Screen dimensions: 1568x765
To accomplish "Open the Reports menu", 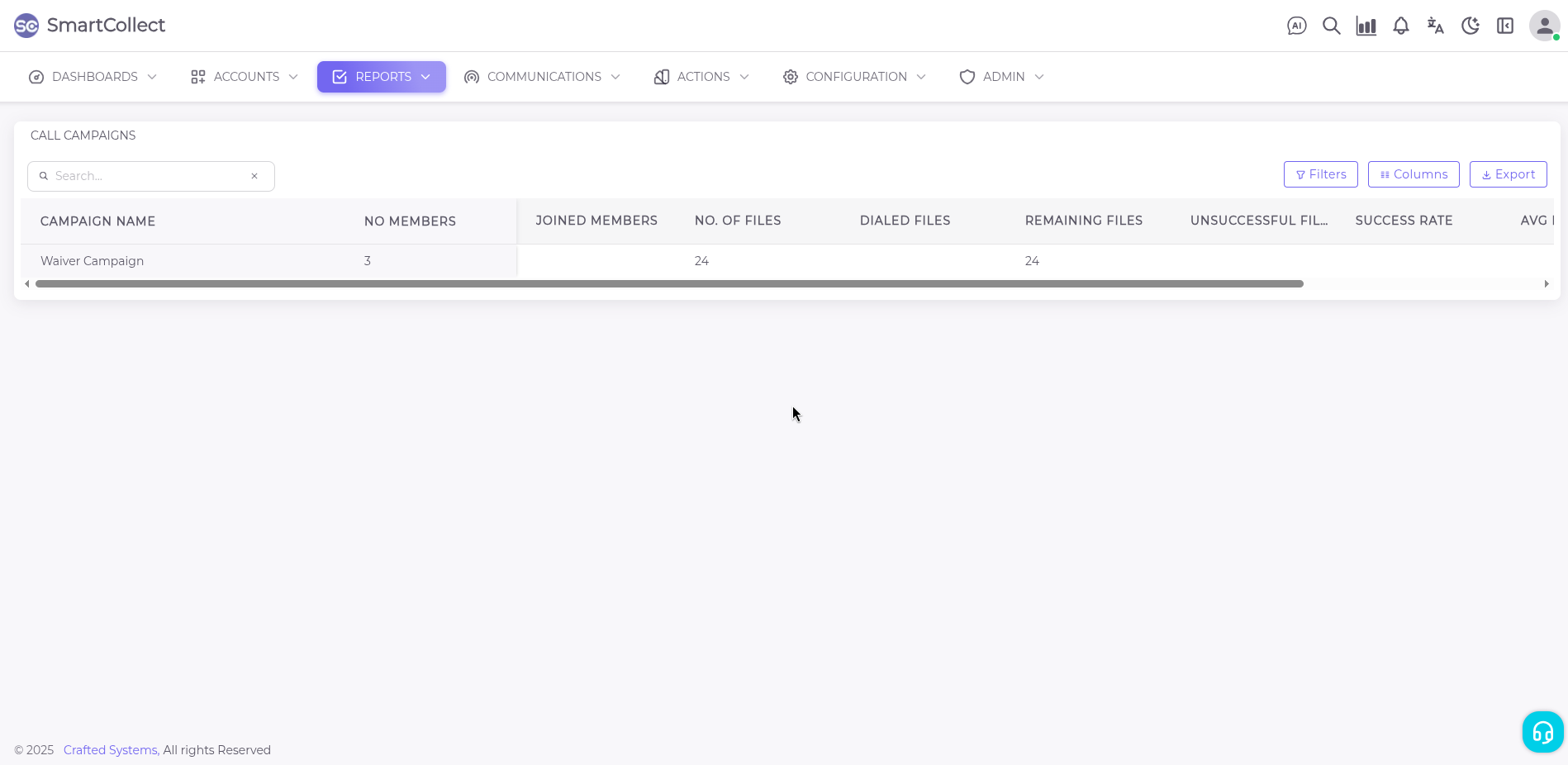I will (381, 77).
